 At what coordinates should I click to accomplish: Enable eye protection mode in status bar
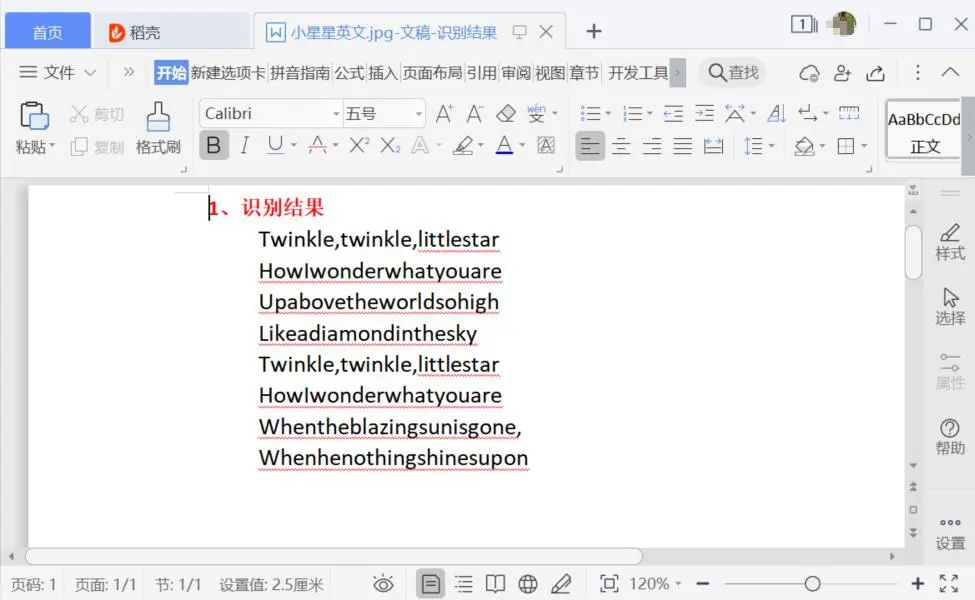[383, 584]
